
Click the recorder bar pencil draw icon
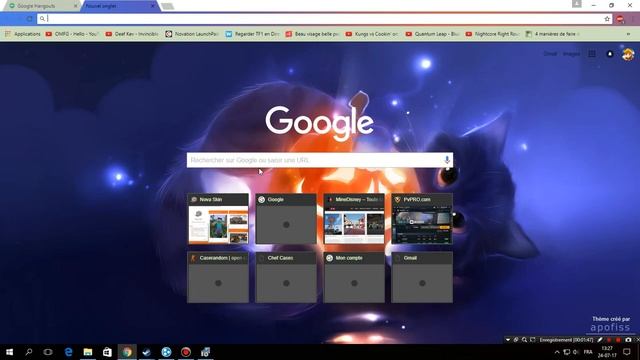pos(600,340)
